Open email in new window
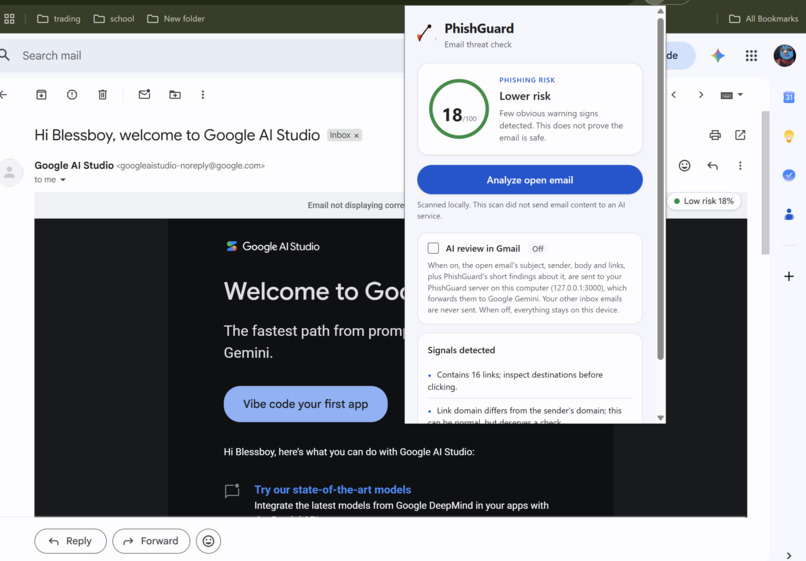 pyautogui.click(x=740, y=135)
